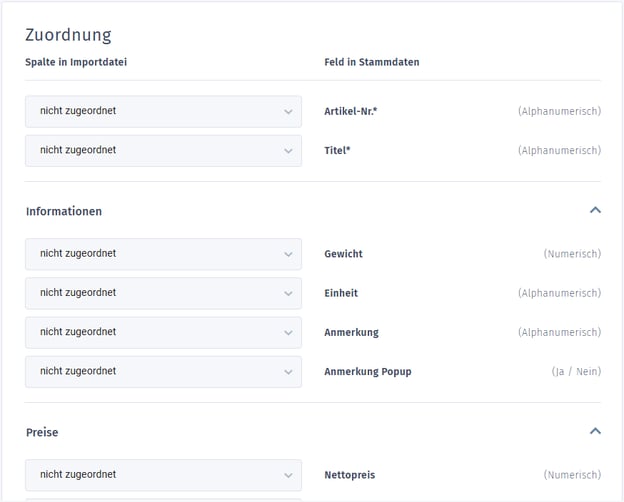Click the dropdown arrow in the Einheit row
Screen dimensions: 624x502
pyautogui.click(x=288, y=293)
